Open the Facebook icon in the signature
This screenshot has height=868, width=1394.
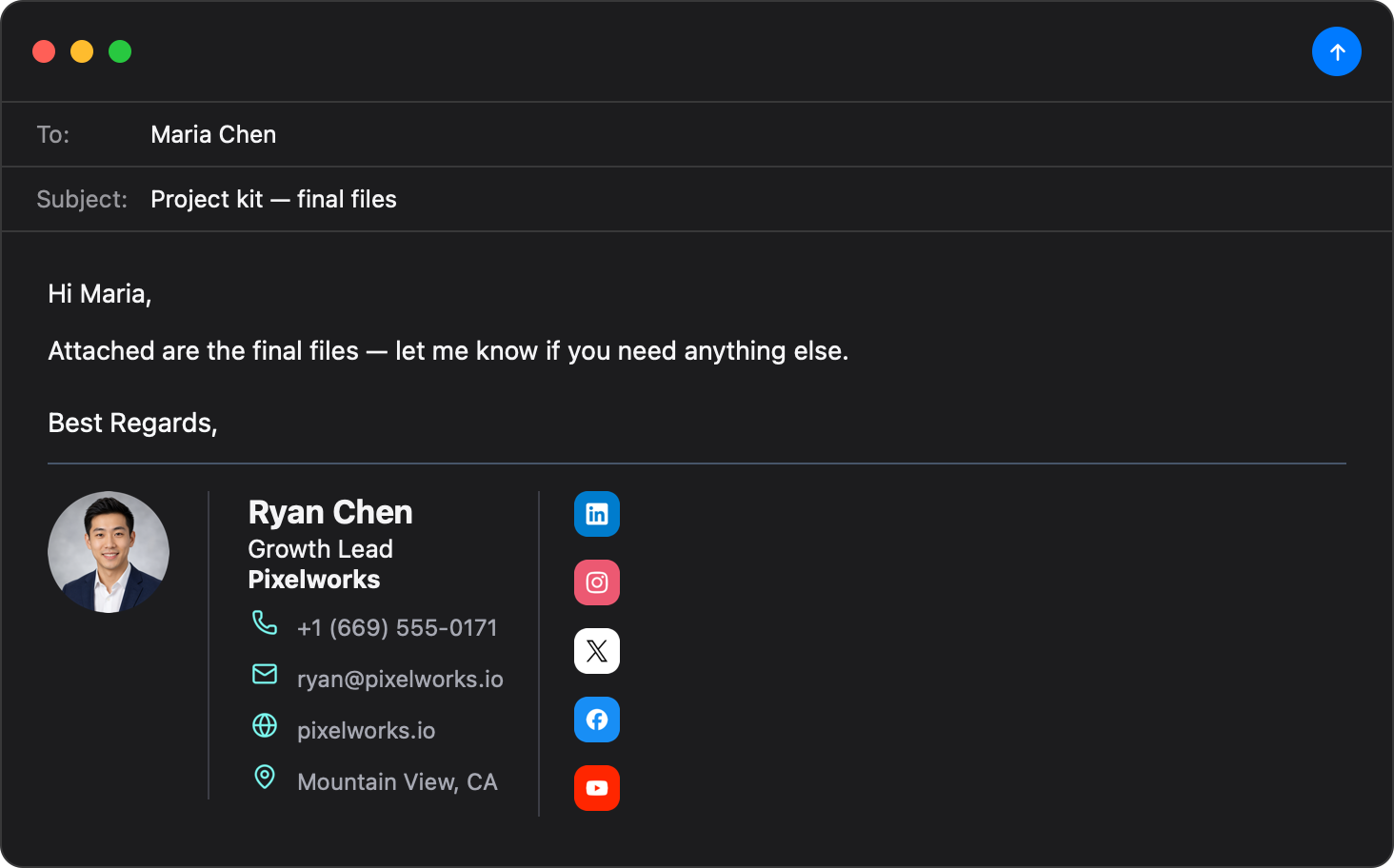pyautogui.click(x=597, y=720)
